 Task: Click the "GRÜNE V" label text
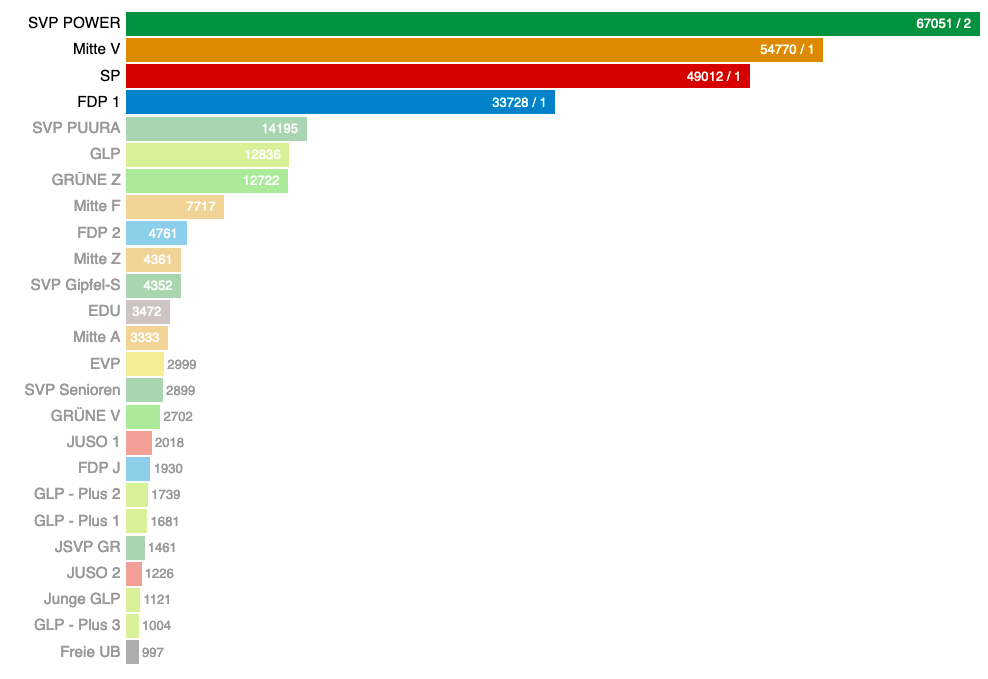click(x=86, y=416)
